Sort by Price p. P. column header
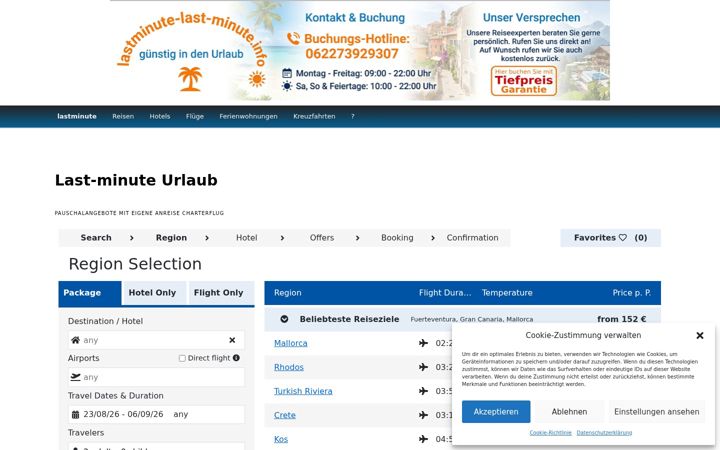Screen dimensions: 720x450 631,293
